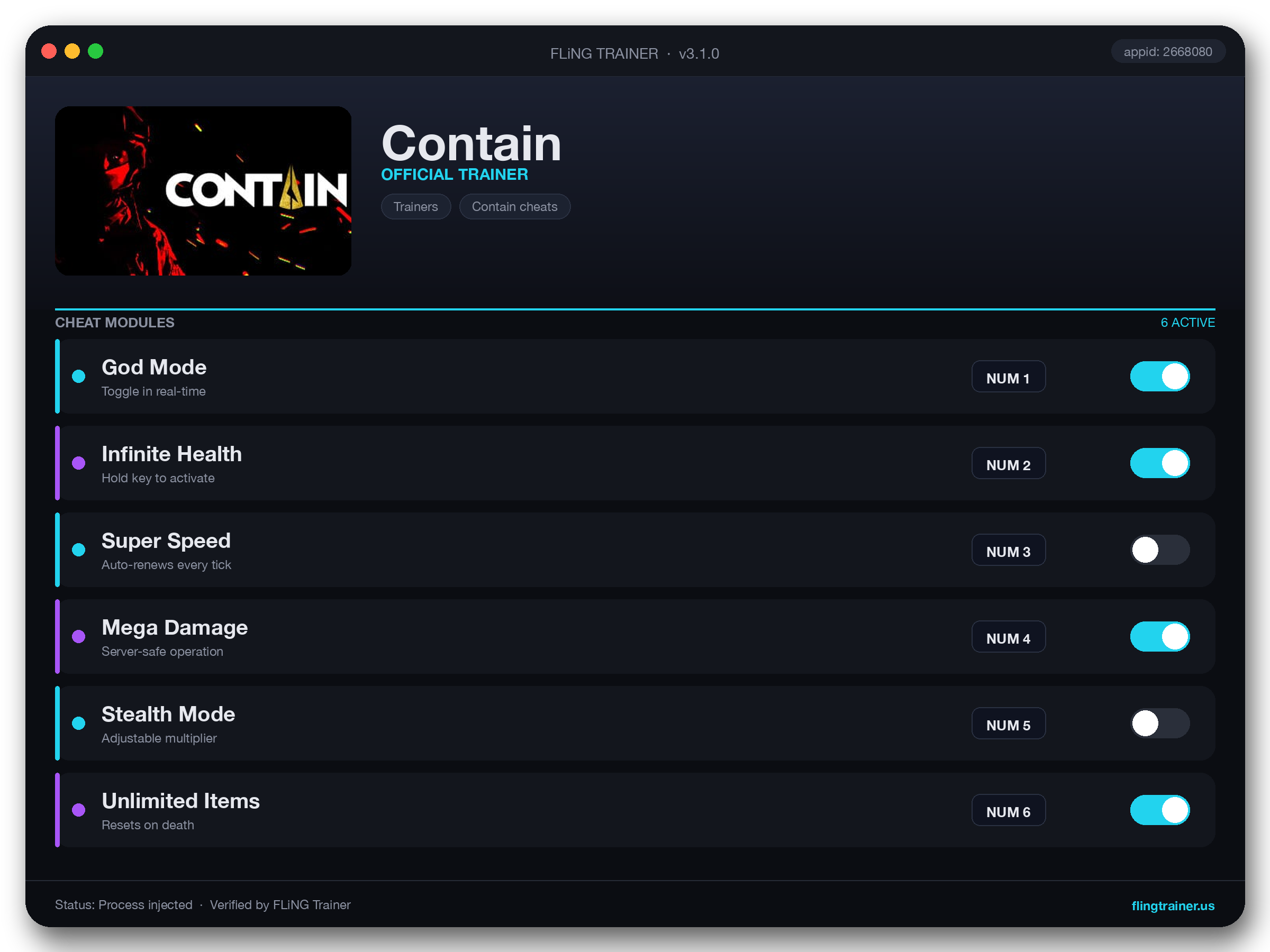Viewport: 1270px width, 952px height.
Task: Select the NUM 3 hotkey badge
Action: [1008, 550]
